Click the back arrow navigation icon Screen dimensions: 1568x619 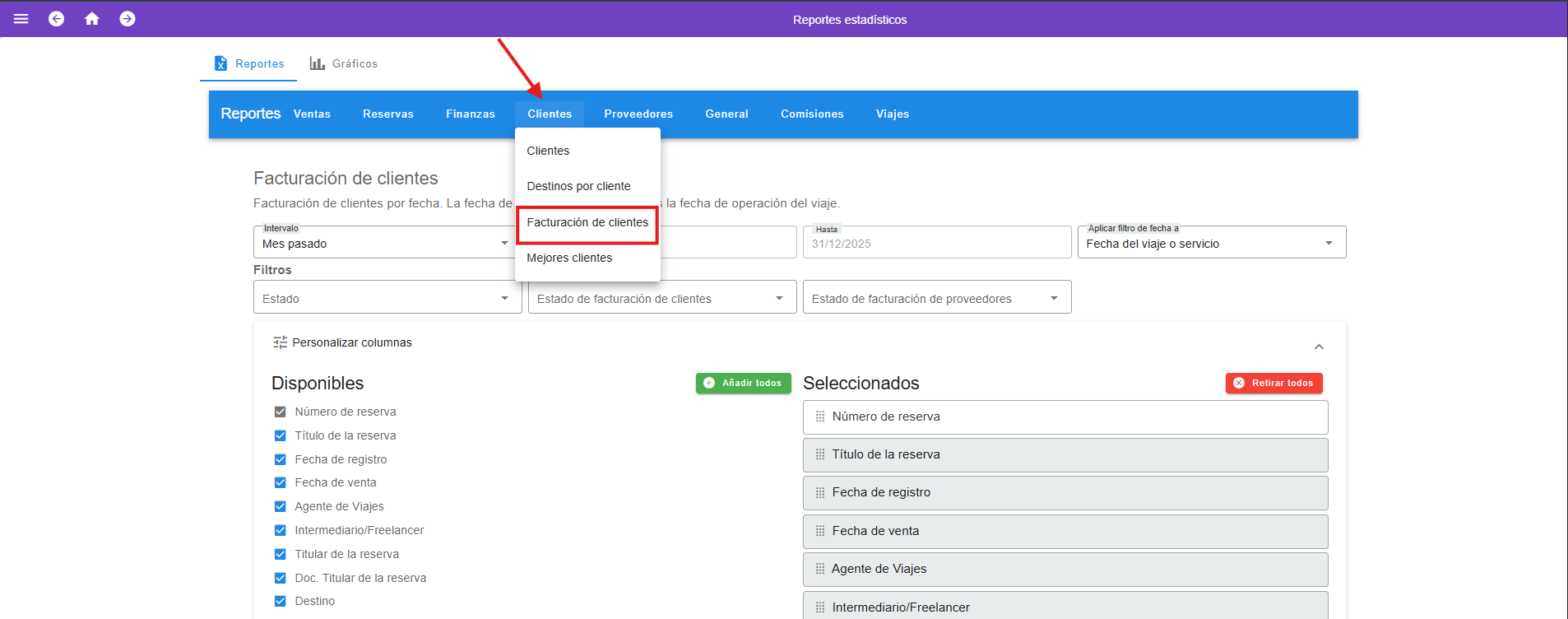click(56, 19)
